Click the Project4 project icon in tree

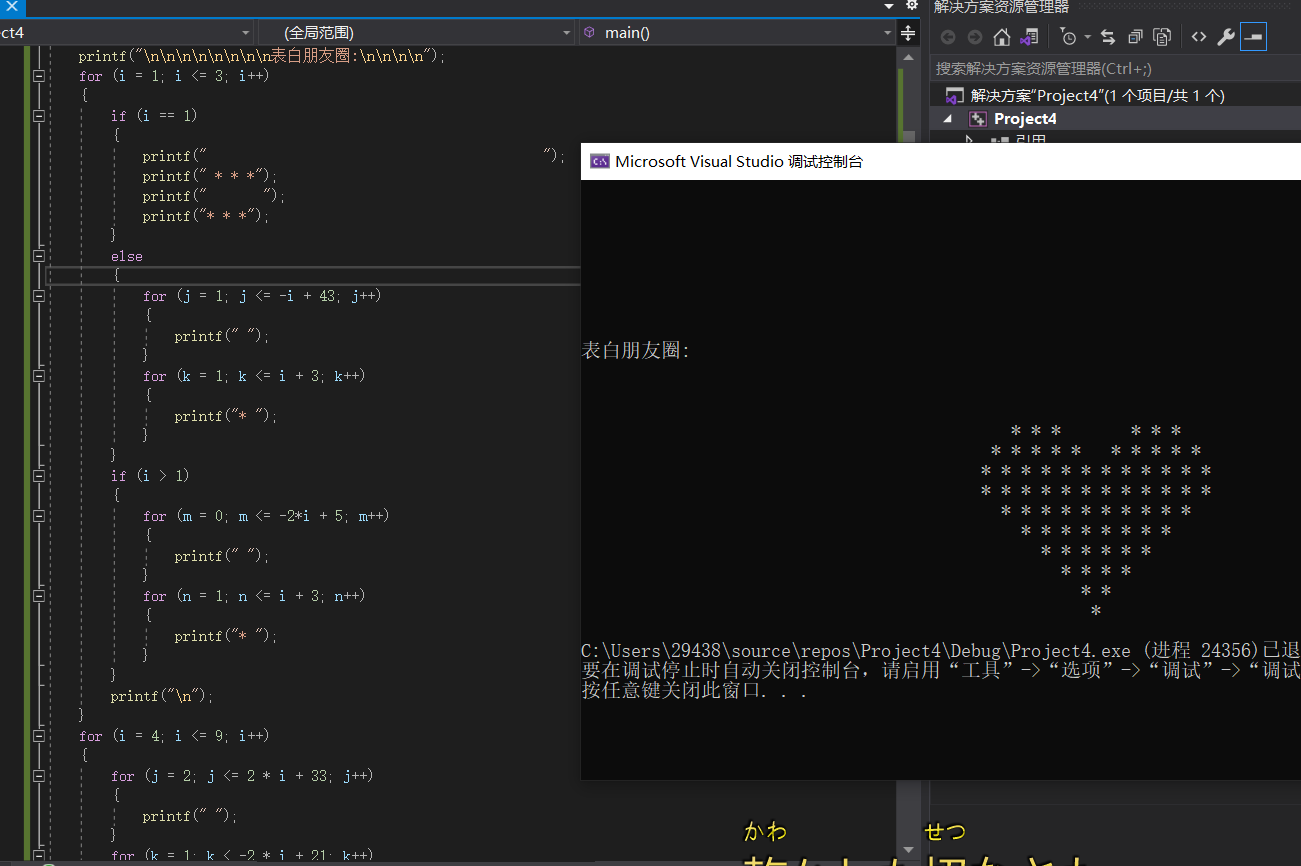(x=978, y=119)
